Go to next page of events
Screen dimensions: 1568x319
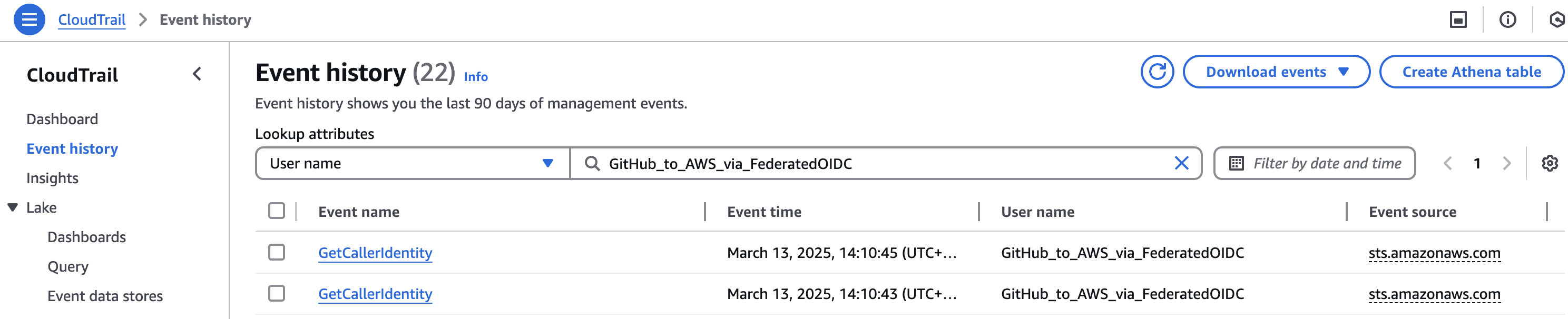(1506, 163)
